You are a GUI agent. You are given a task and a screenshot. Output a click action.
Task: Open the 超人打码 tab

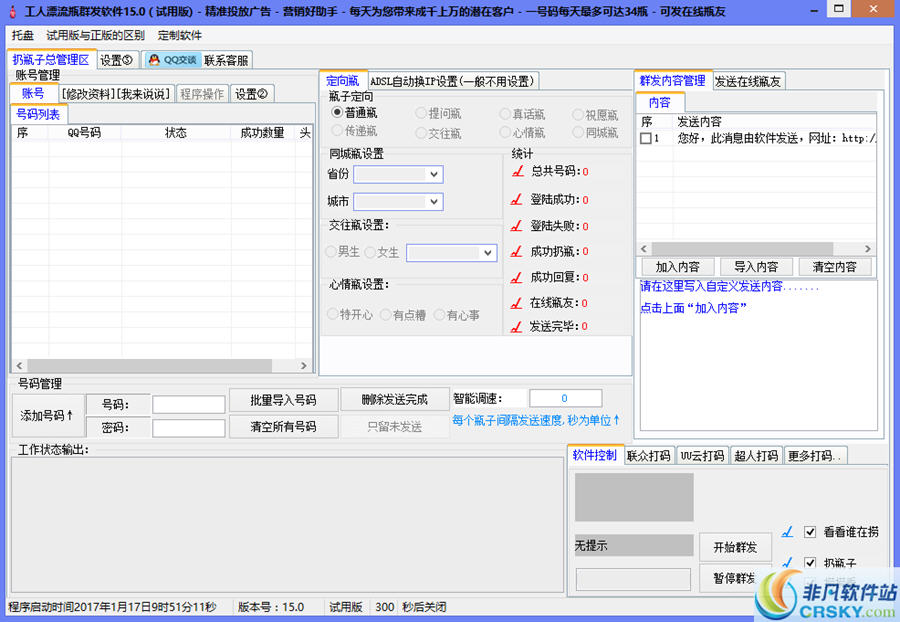[x=756, y=456]
